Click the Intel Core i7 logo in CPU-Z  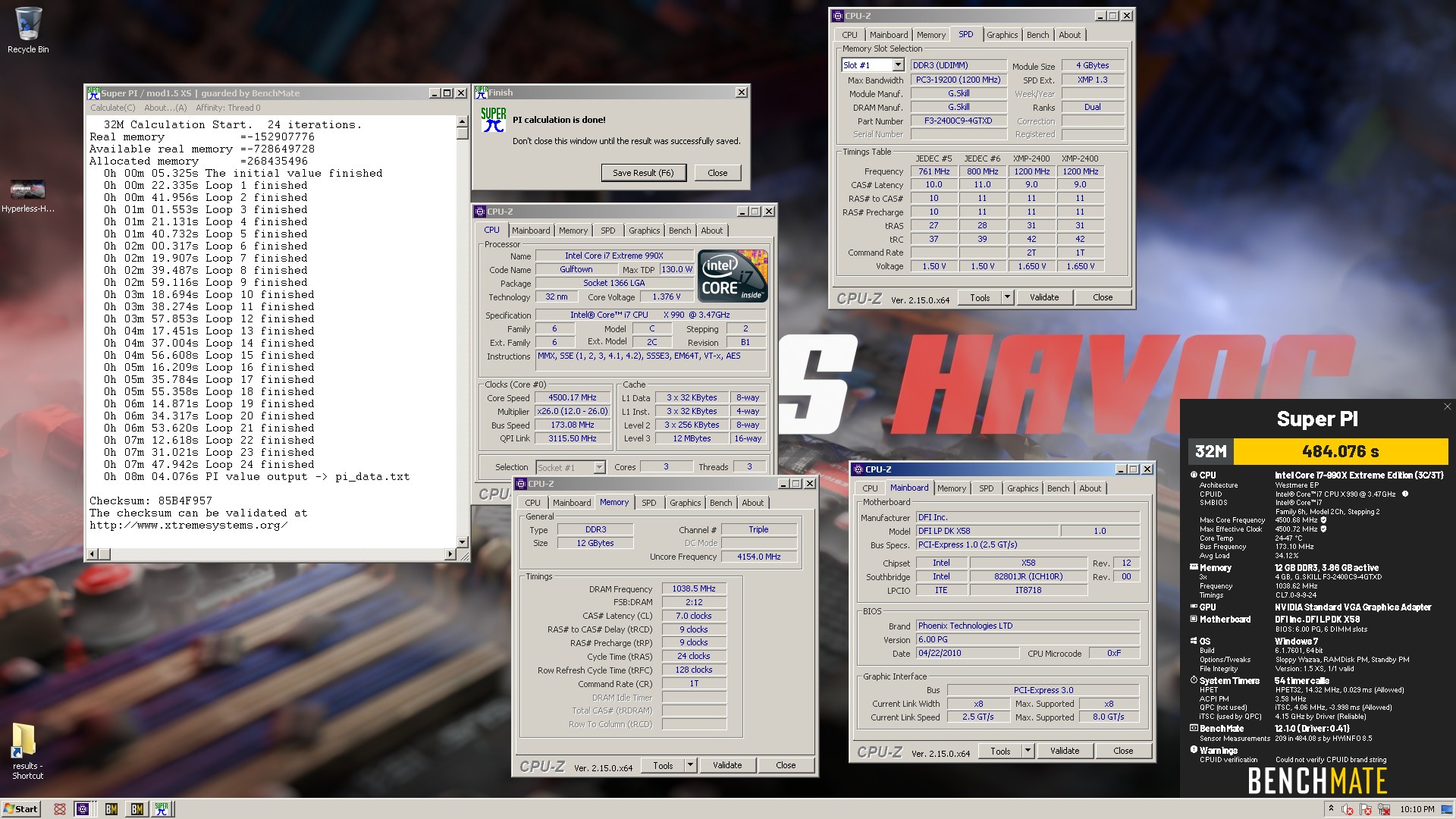click(733, 275)
